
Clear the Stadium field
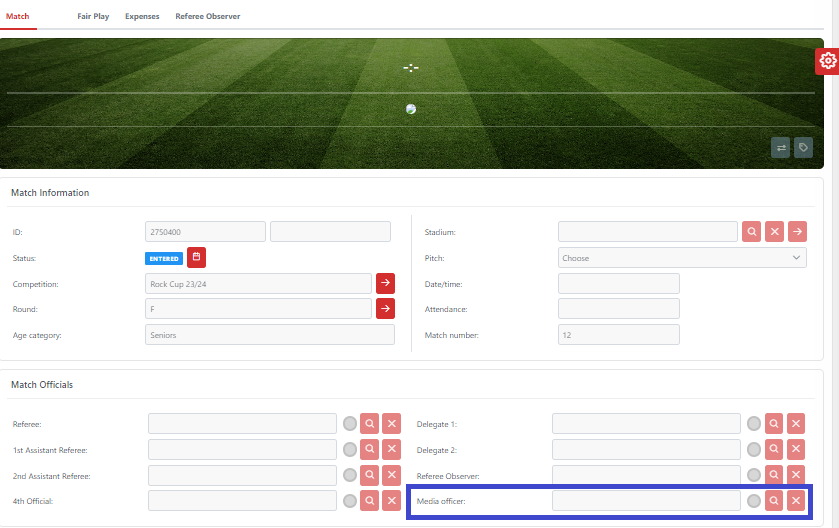[x=774, y=232]
